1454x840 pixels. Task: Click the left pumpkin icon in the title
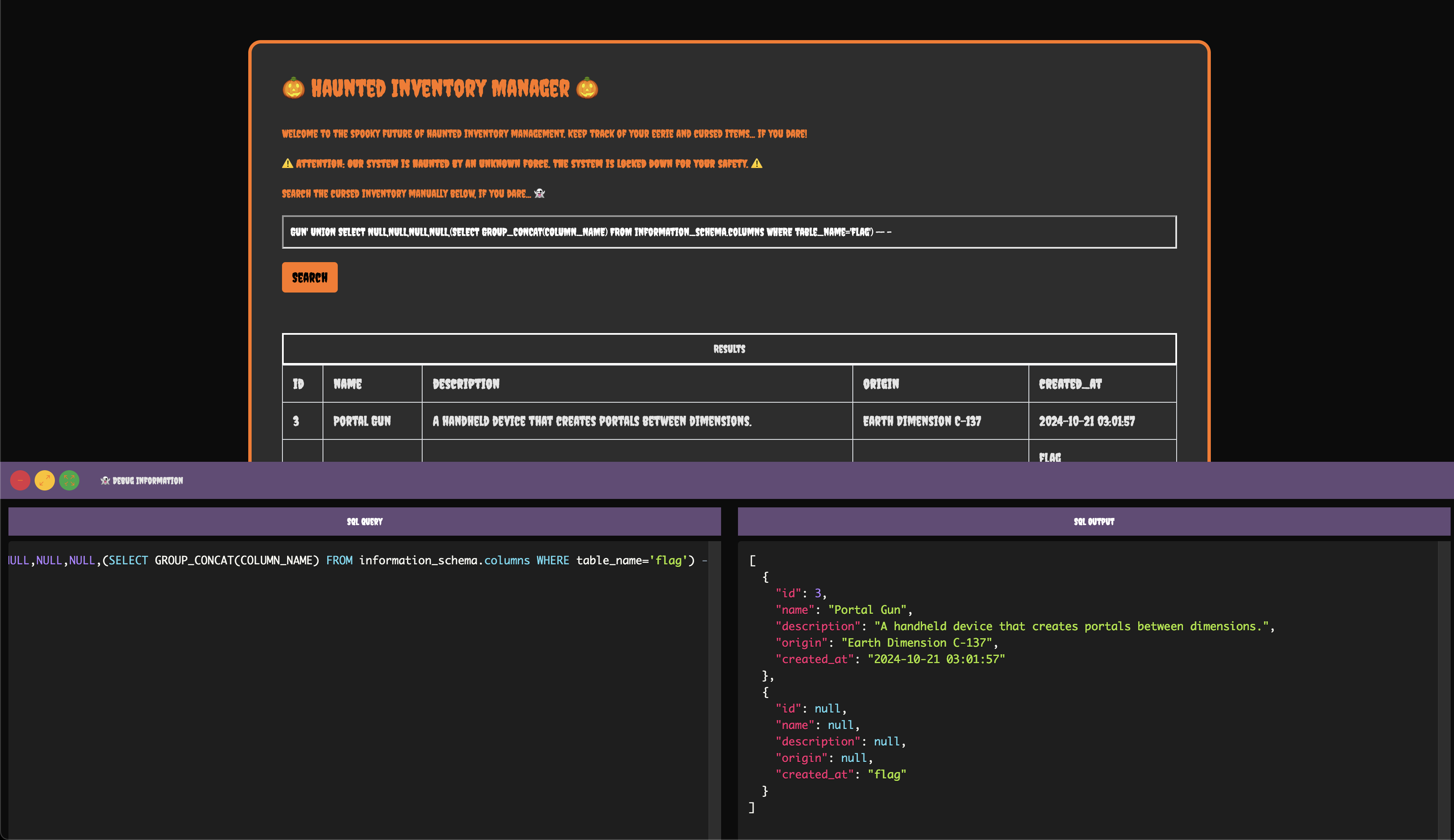point(293,88)
